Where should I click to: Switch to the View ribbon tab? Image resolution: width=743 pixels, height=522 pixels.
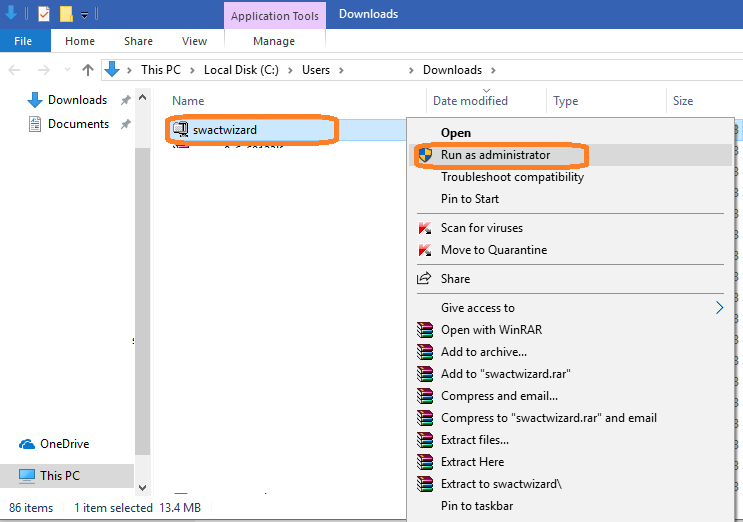[194, 41]
